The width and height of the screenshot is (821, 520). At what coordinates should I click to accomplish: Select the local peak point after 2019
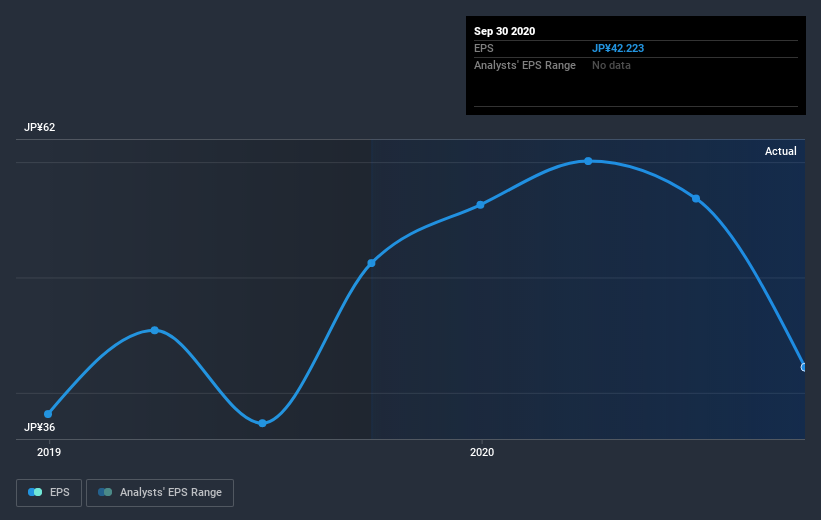pos(154,330)
